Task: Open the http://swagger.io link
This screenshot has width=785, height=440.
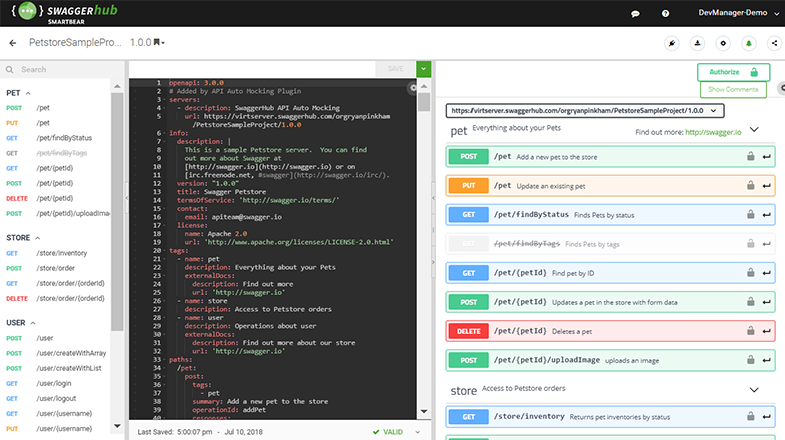Action: pos(713,132)
